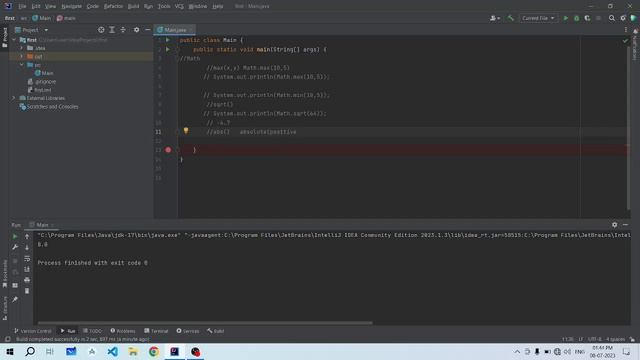The width and height of the screenshot is (640, 360).
Task: Select Scratches and Consoles node
Action: coord(49,107)
